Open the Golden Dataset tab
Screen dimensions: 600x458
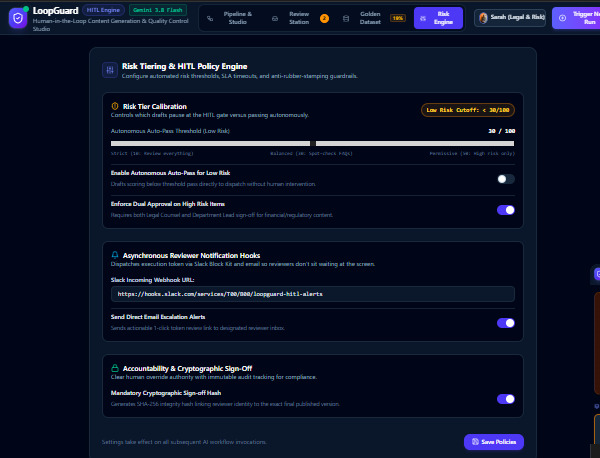pos(374,18)
